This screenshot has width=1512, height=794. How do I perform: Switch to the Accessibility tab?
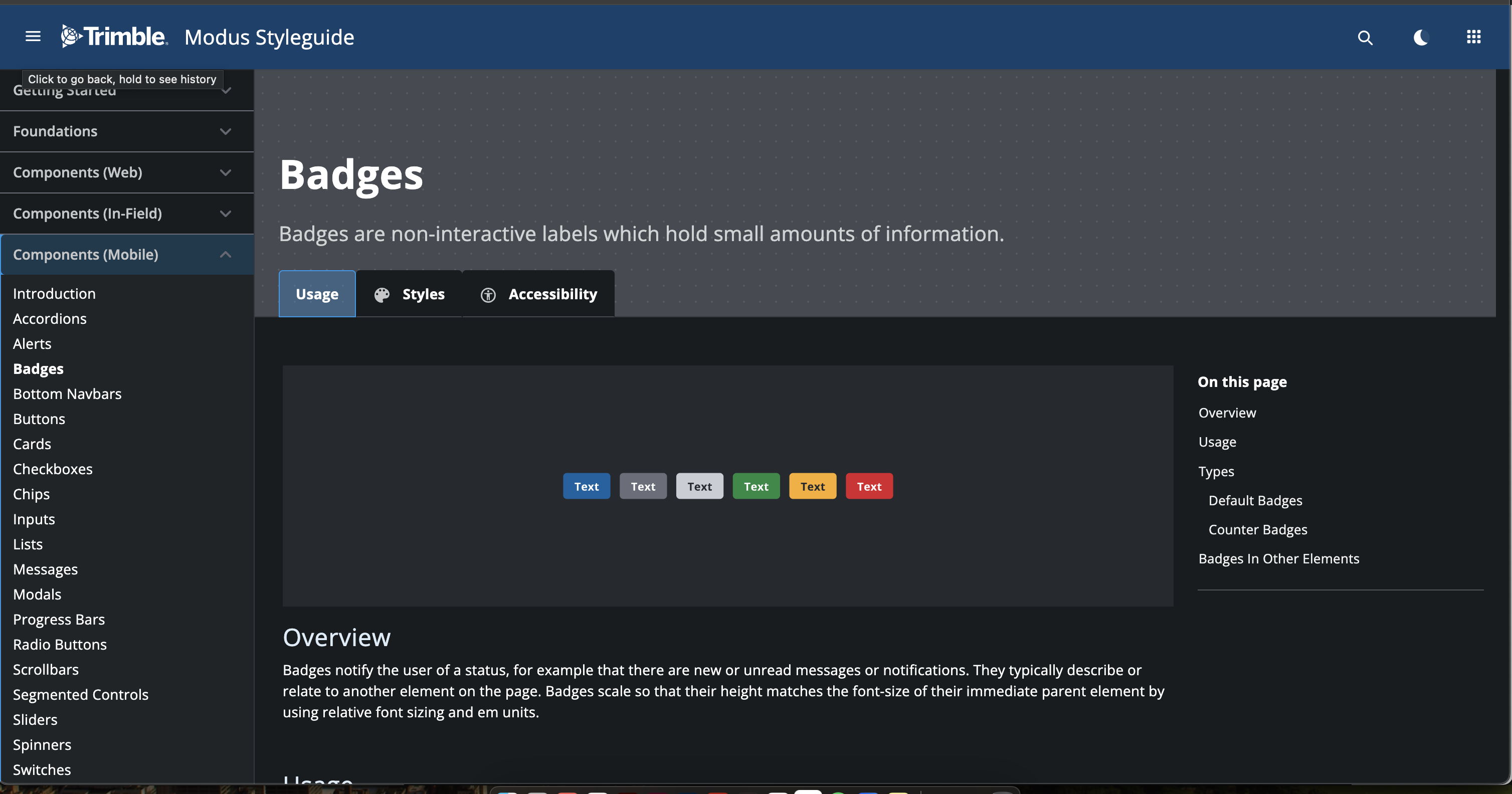(552, 294)
